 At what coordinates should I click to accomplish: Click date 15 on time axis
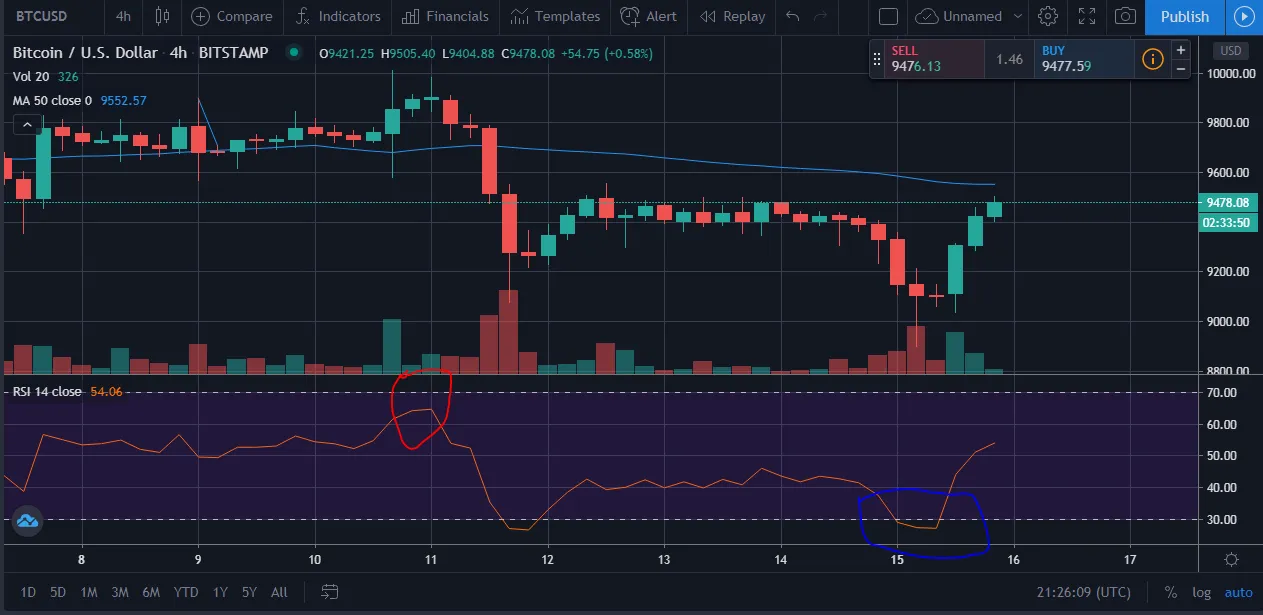click(898, 560)
